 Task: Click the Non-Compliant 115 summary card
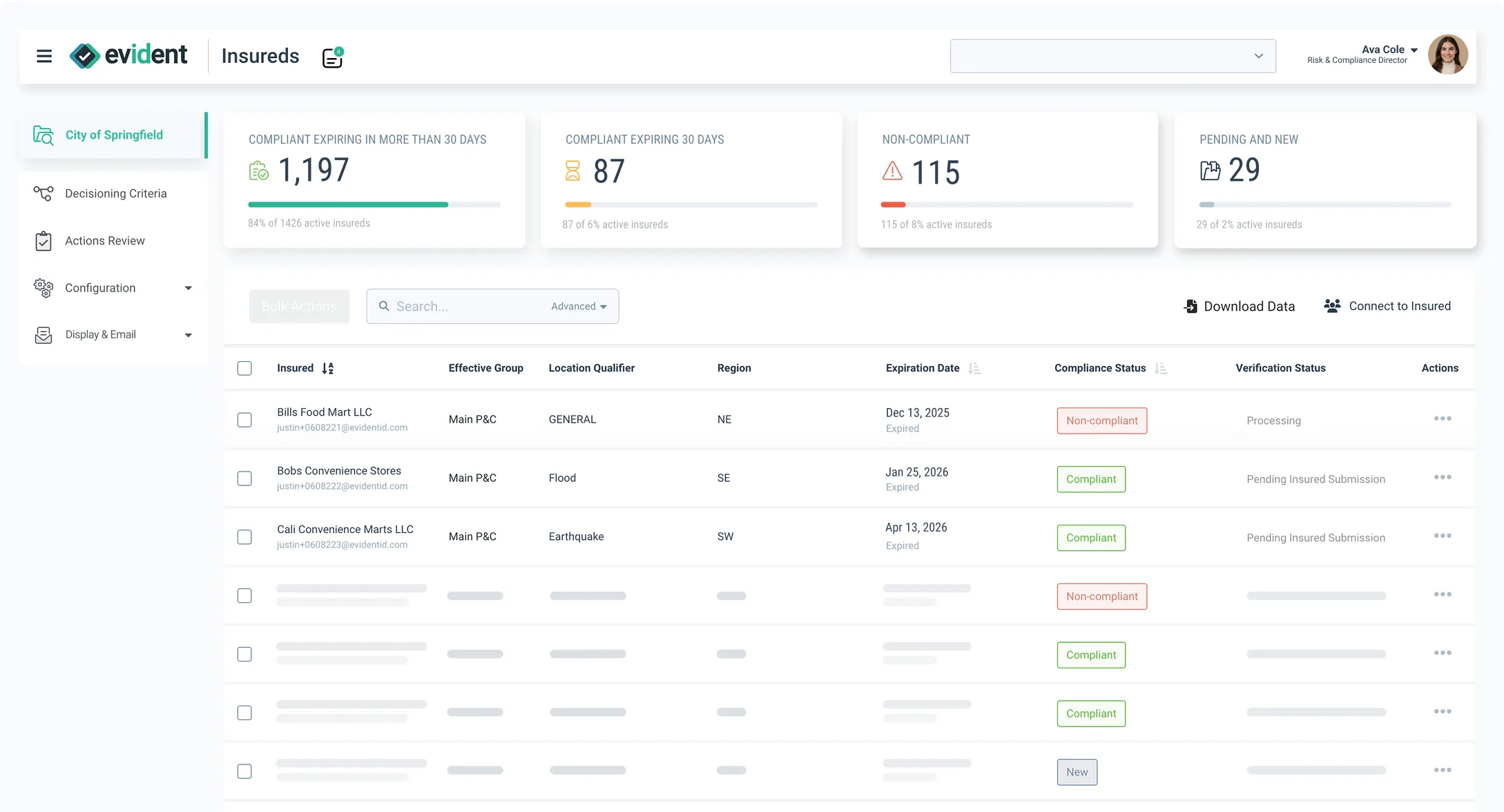pyautogui.click(x=1007, y=180)
